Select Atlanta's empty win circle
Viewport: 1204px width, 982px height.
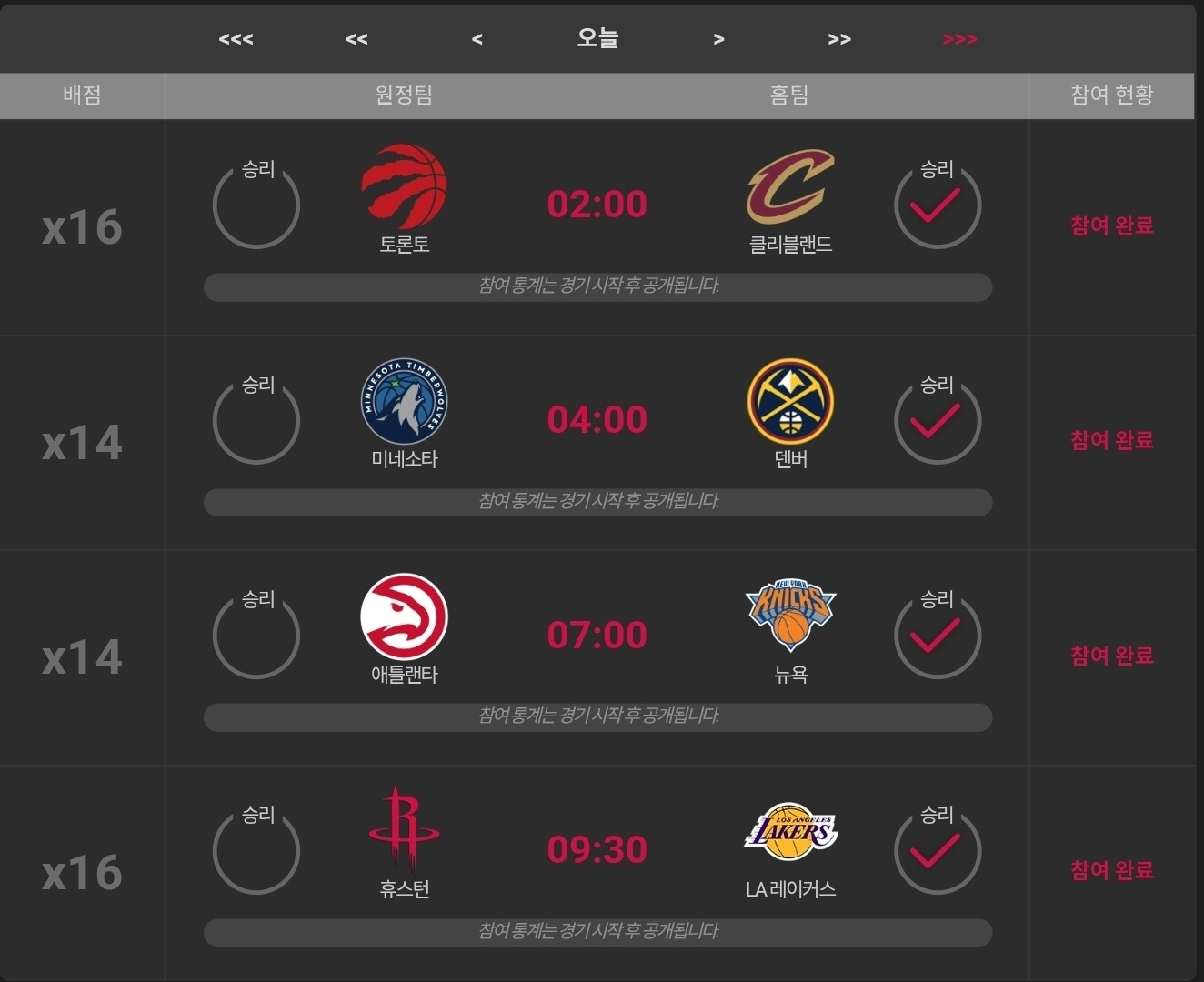tap(256, 636)
